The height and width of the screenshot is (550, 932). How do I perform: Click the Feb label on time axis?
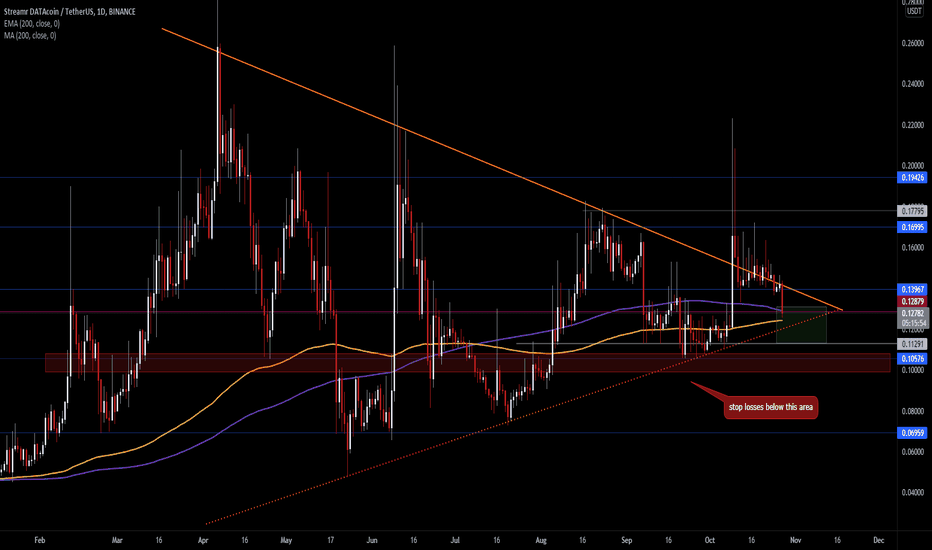(40, 540)
